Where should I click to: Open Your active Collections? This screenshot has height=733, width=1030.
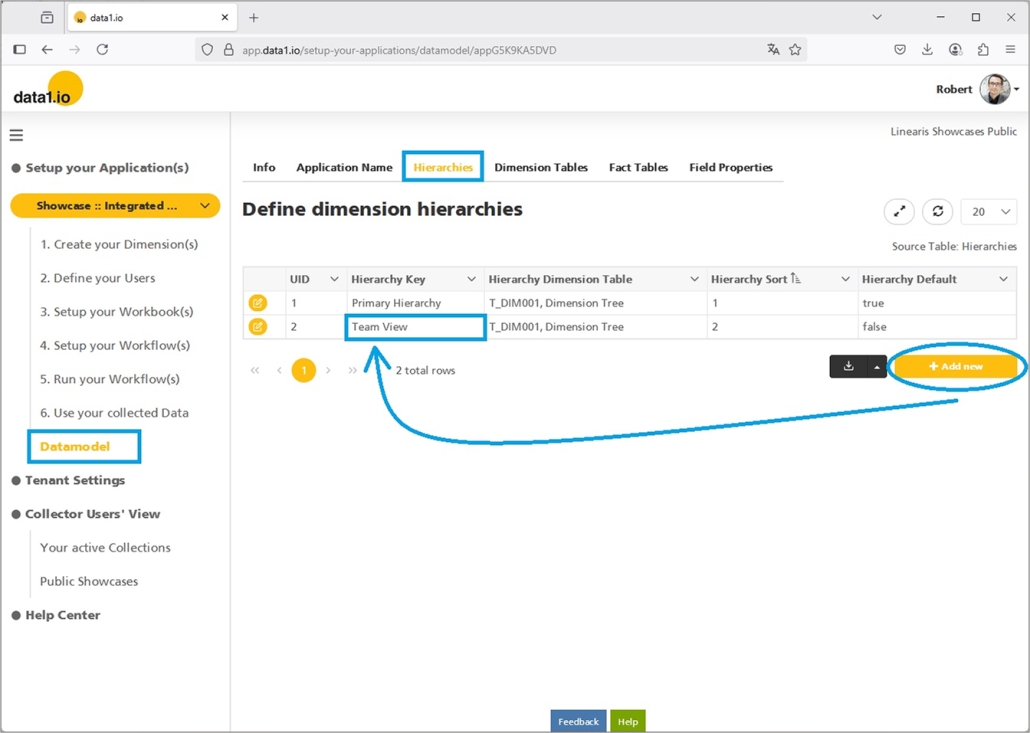[105, 548]
